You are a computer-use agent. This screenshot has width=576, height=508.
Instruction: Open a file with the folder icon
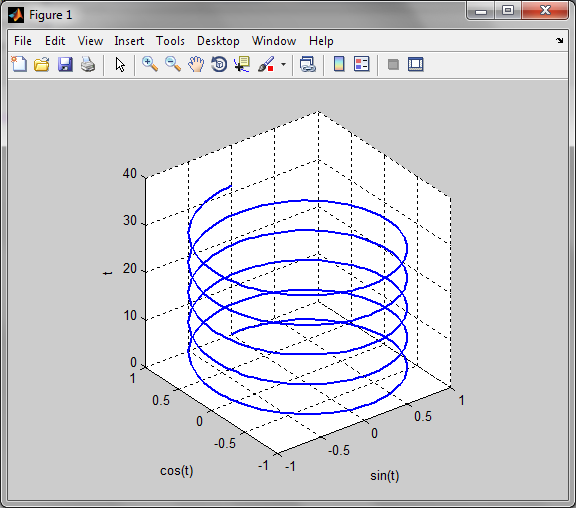click(x=42, y=64)
